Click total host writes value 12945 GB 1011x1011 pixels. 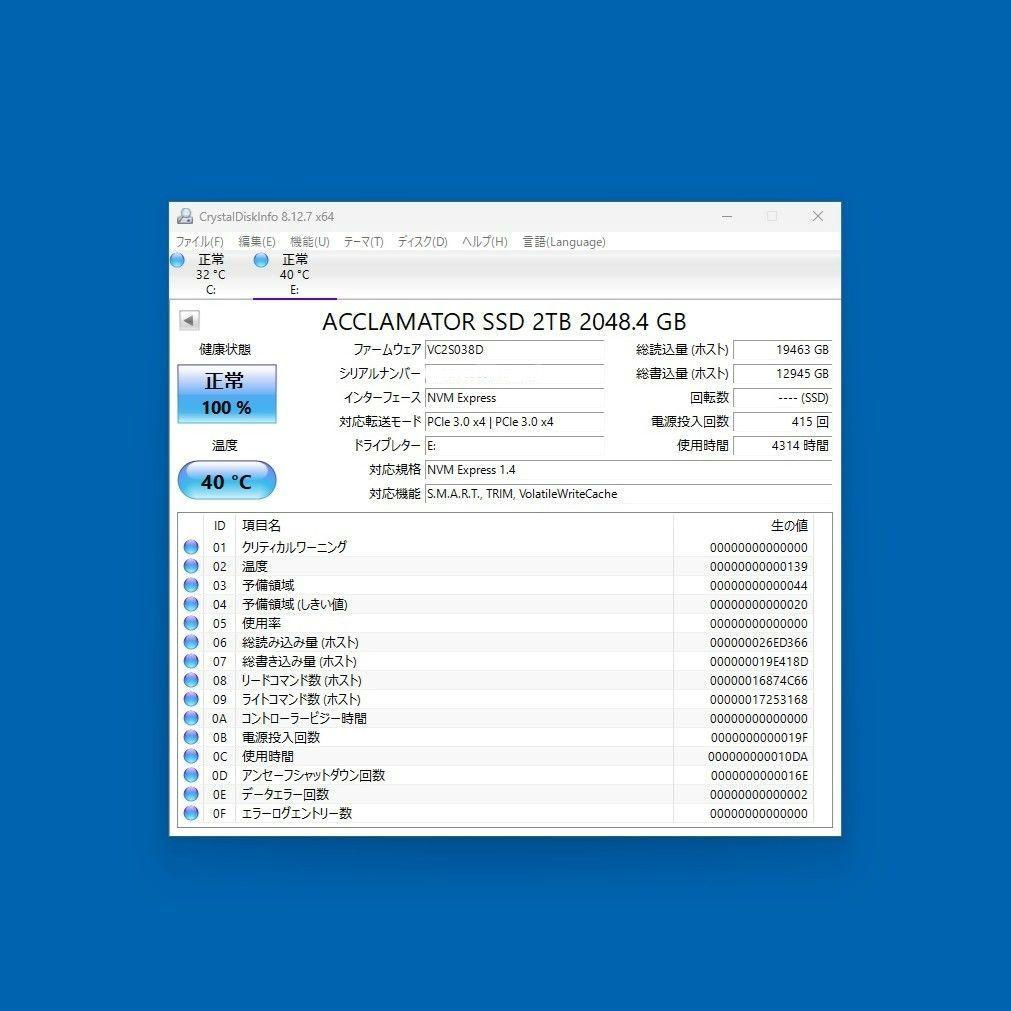[x=783, y=374]
